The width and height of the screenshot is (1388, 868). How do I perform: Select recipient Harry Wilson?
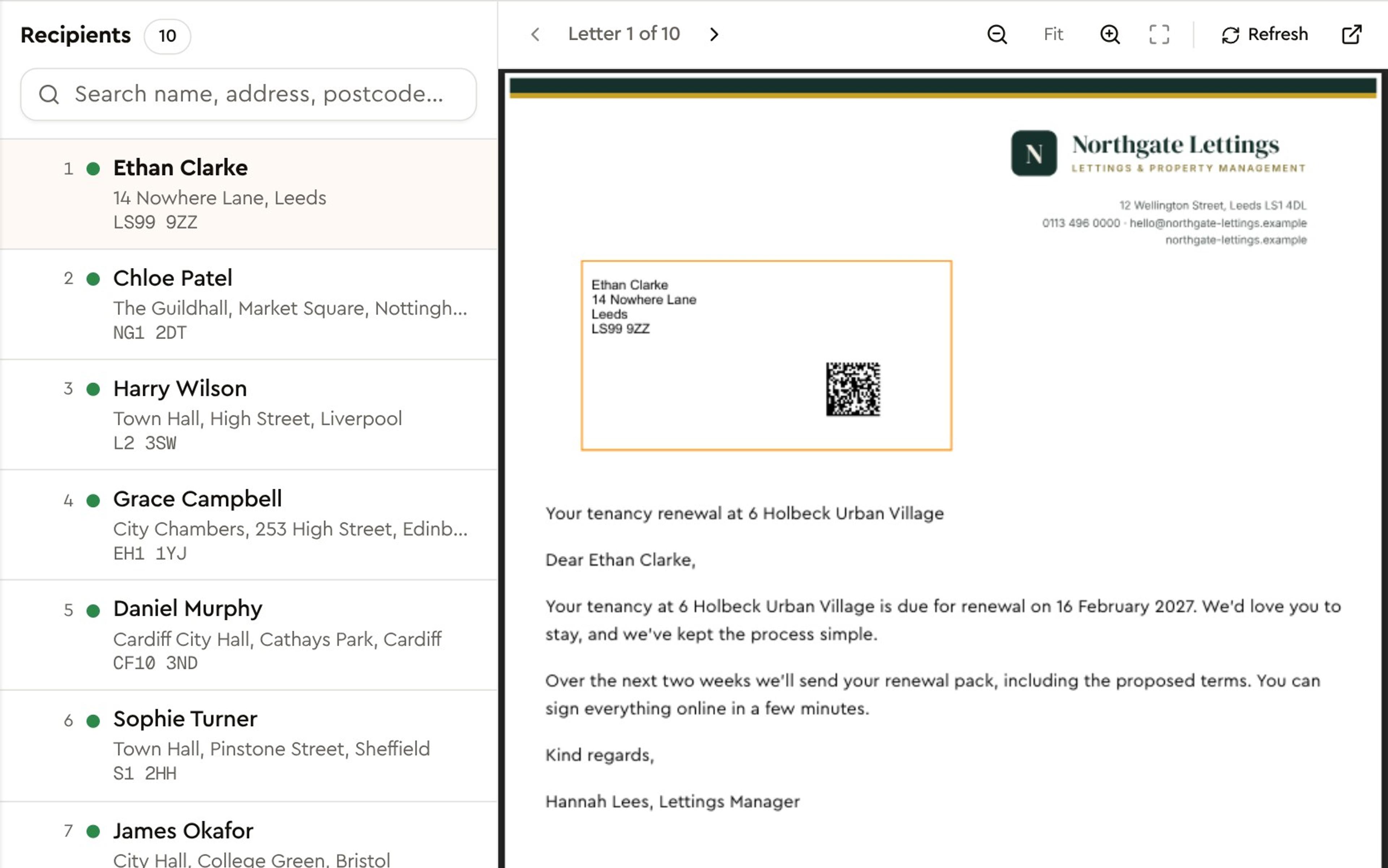click(249, 414)
